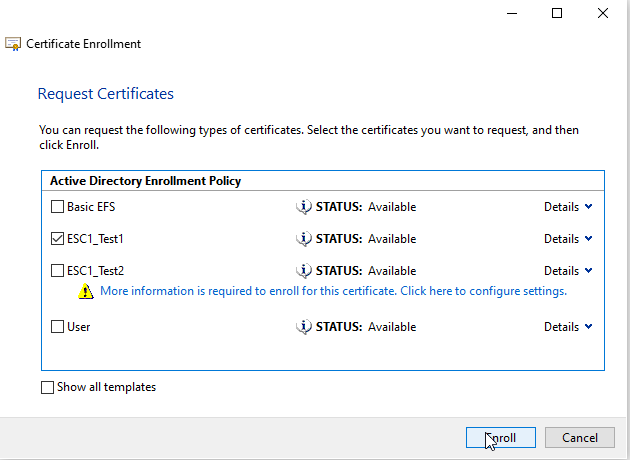Expand Details for Basic EFS
The width and height of the screenshot is (630, 460).
tap(567, 207)
